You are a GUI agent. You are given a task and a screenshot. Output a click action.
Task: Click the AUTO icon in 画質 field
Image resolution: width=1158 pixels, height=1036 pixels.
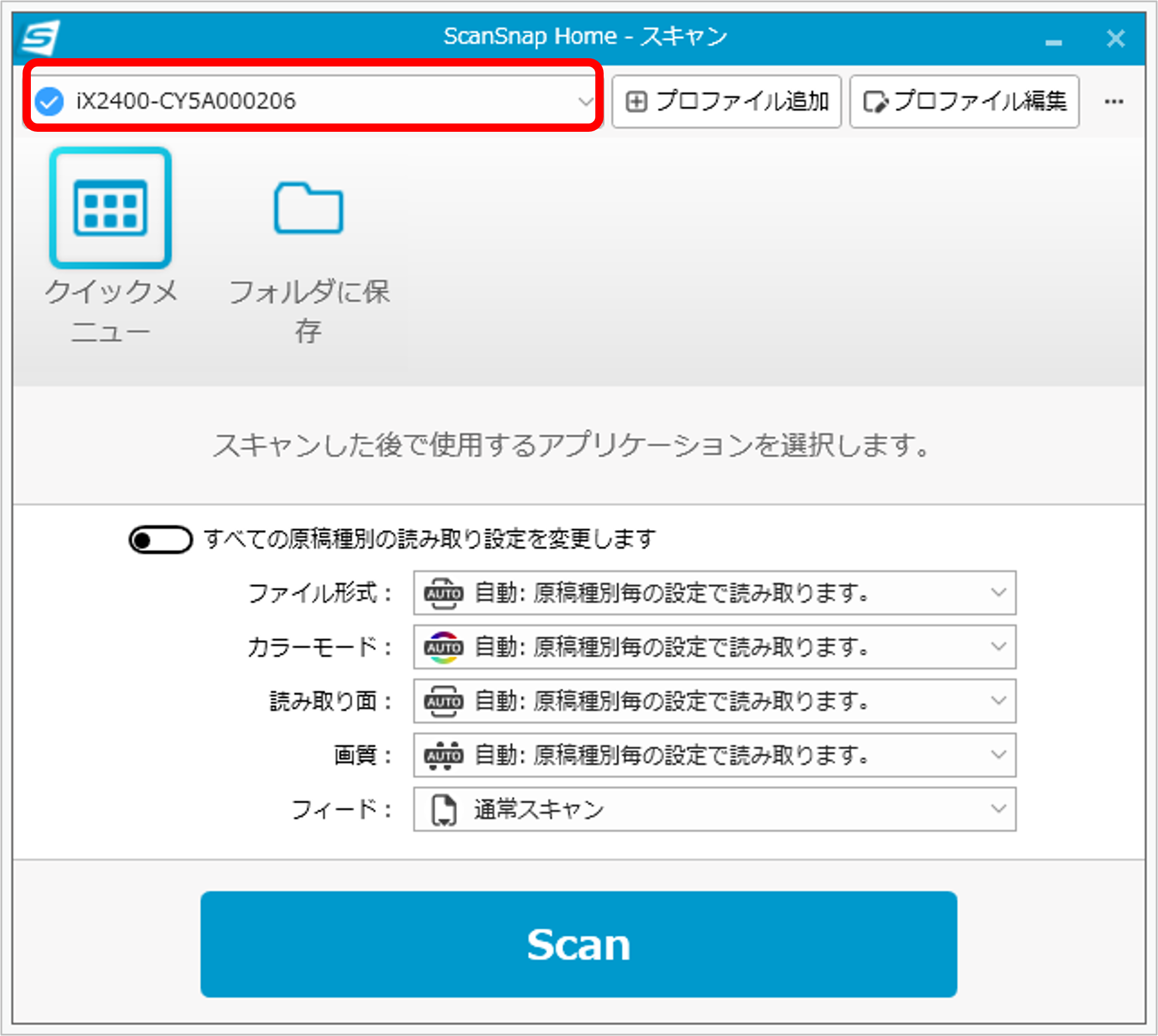[443, 755]
